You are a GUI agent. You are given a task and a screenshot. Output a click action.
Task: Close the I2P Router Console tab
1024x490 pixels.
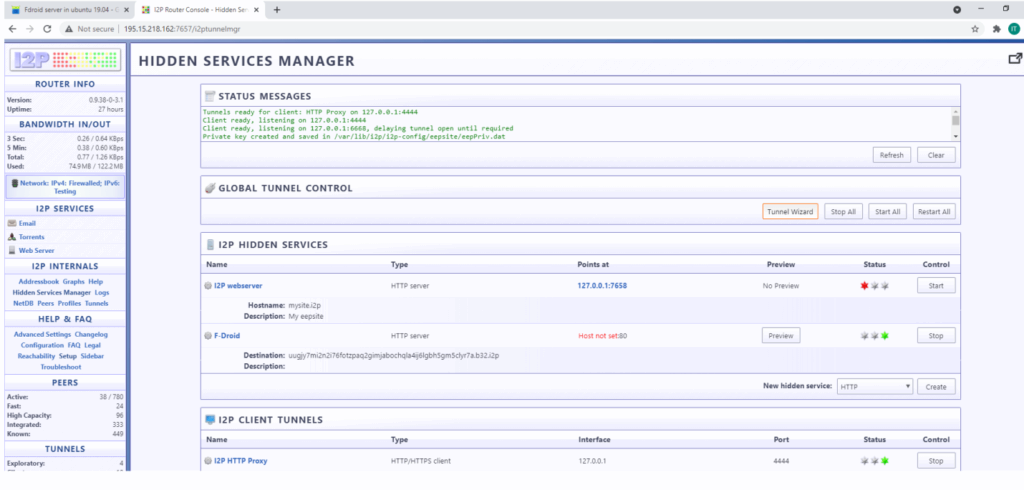[x=257, y=10]
